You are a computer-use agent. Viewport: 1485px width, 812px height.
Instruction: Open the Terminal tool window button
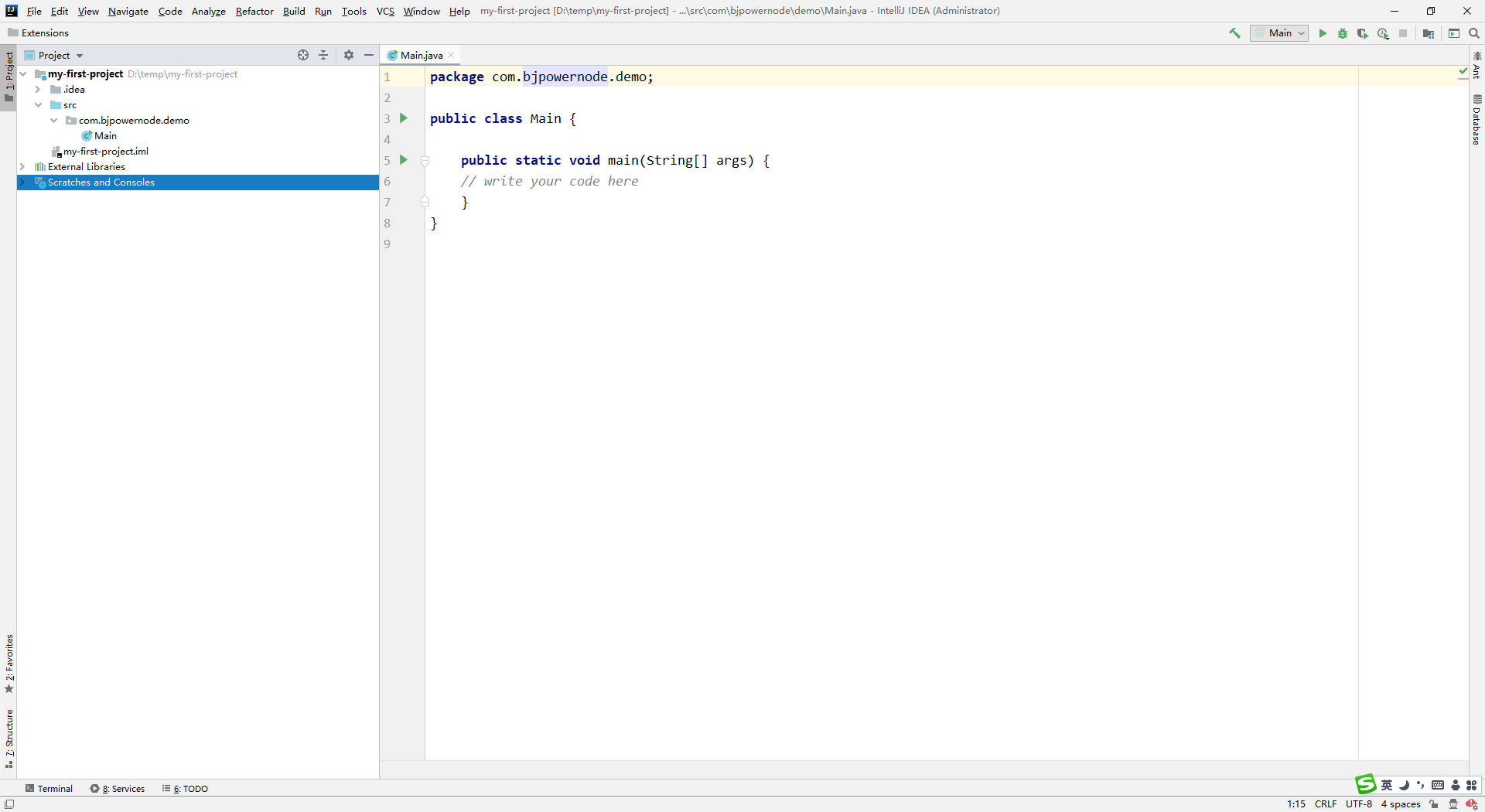[x=48, y=789]
